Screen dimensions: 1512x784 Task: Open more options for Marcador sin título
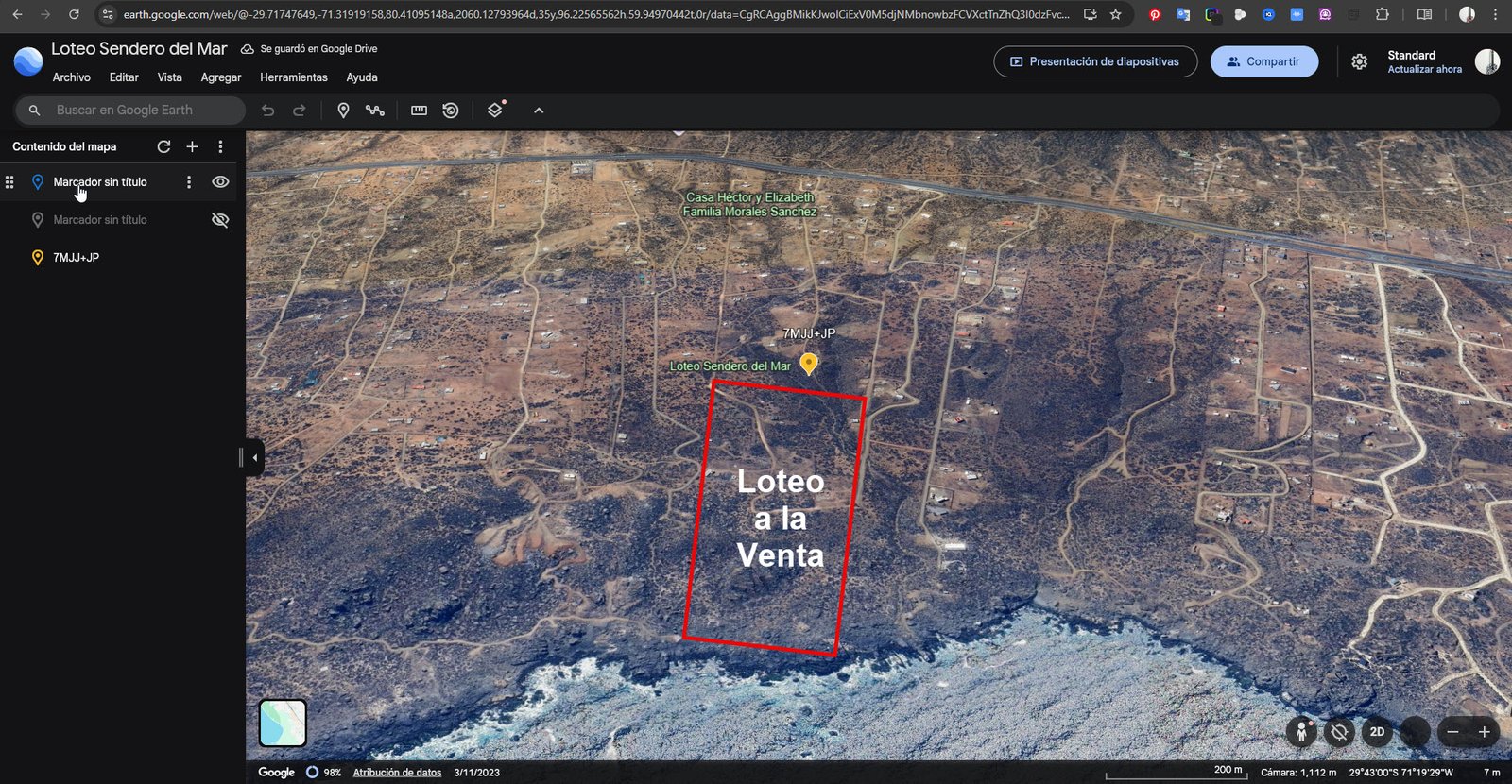(189, 182)
